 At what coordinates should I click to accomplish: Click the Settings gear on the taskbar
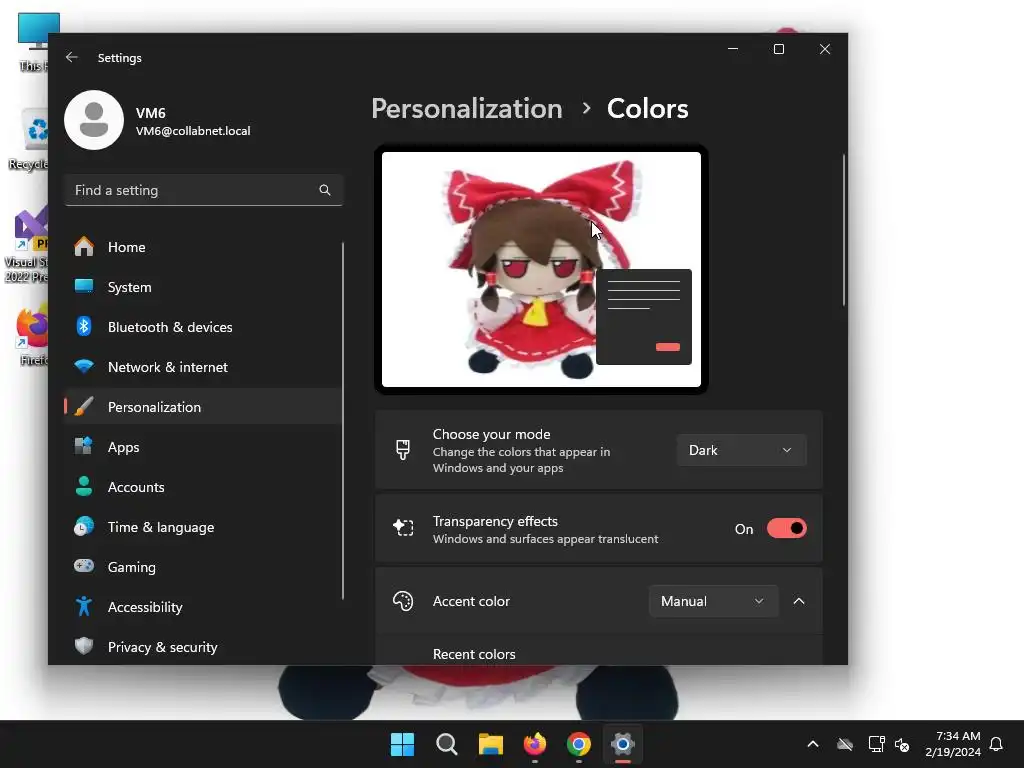coord(623,744)
